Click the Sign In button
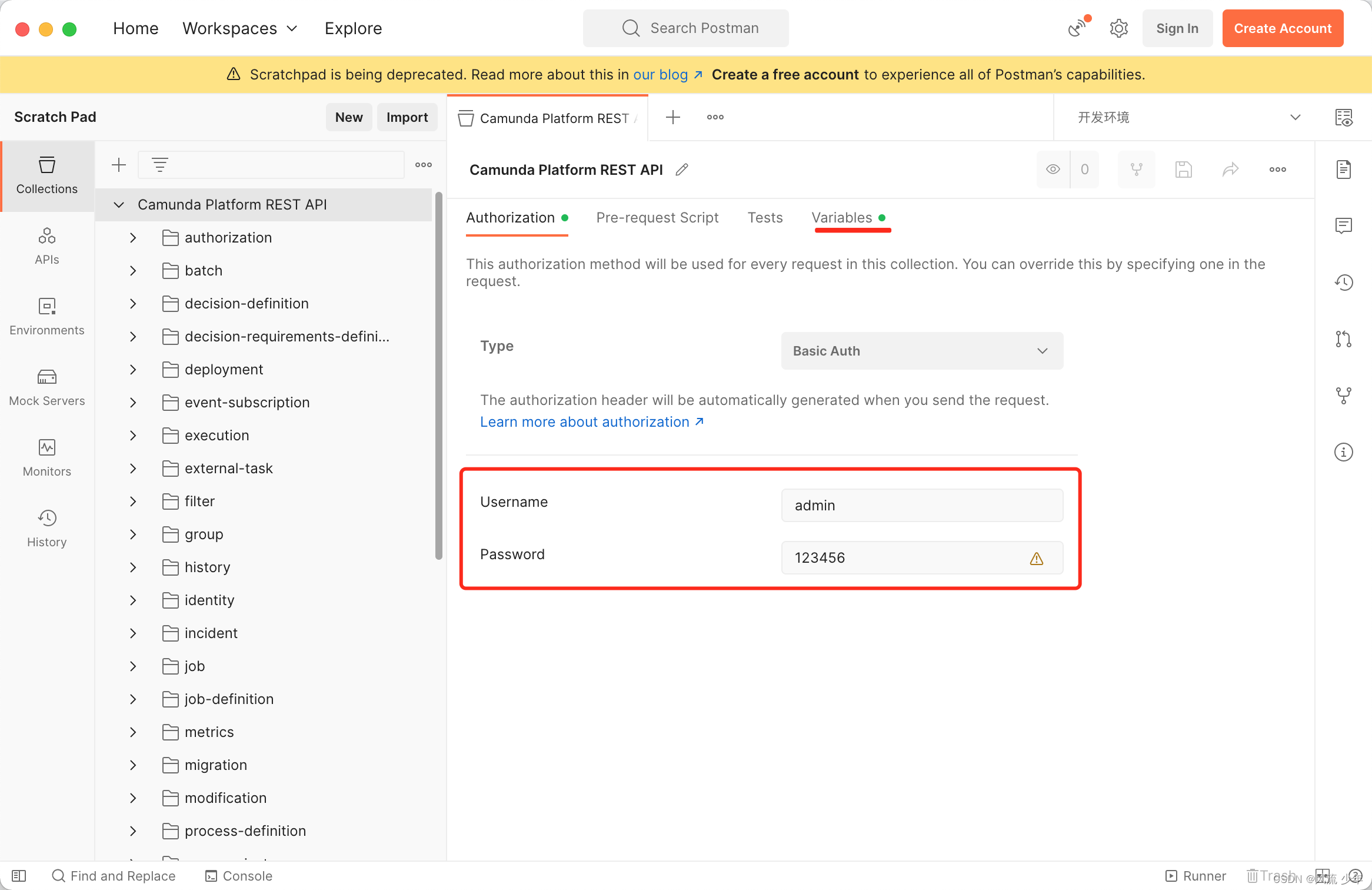This screenshot has width=1372, height=890. [x=1177, y=28]
